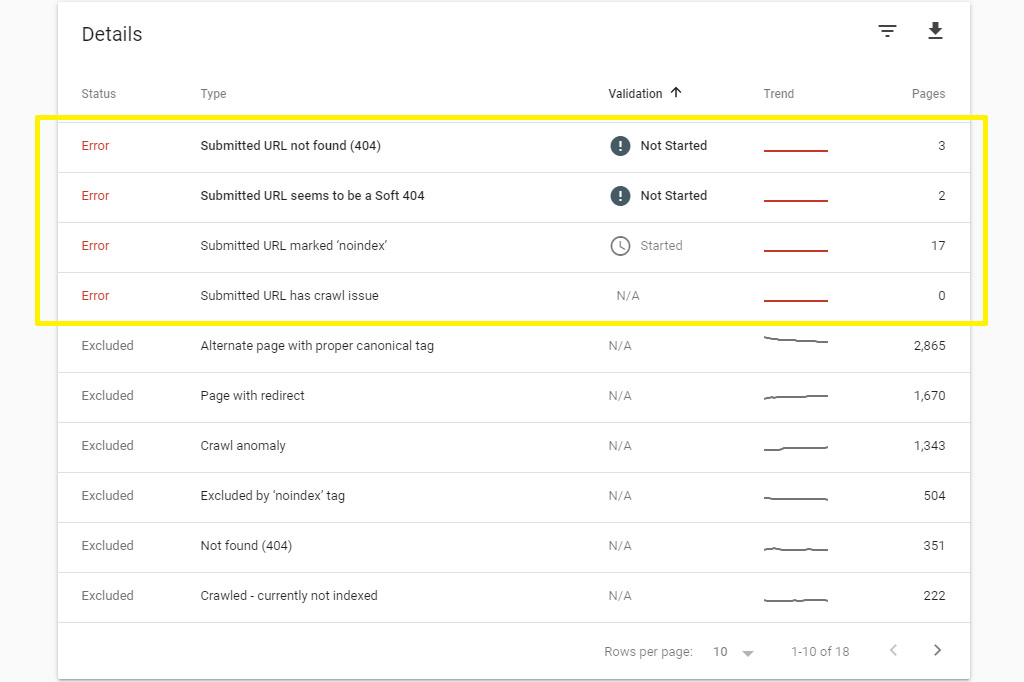1024x682 pixels.
Task: Click pages count 17 in noindex row
Action: click(x=938, y=246)
